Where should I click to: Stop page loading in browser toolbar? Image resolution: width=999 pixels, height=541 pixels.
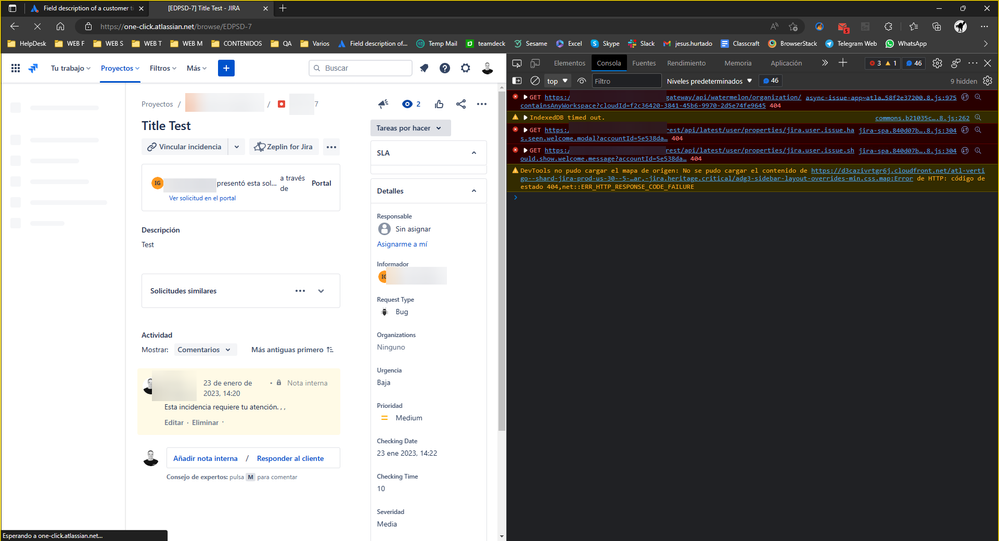point(37,27)
